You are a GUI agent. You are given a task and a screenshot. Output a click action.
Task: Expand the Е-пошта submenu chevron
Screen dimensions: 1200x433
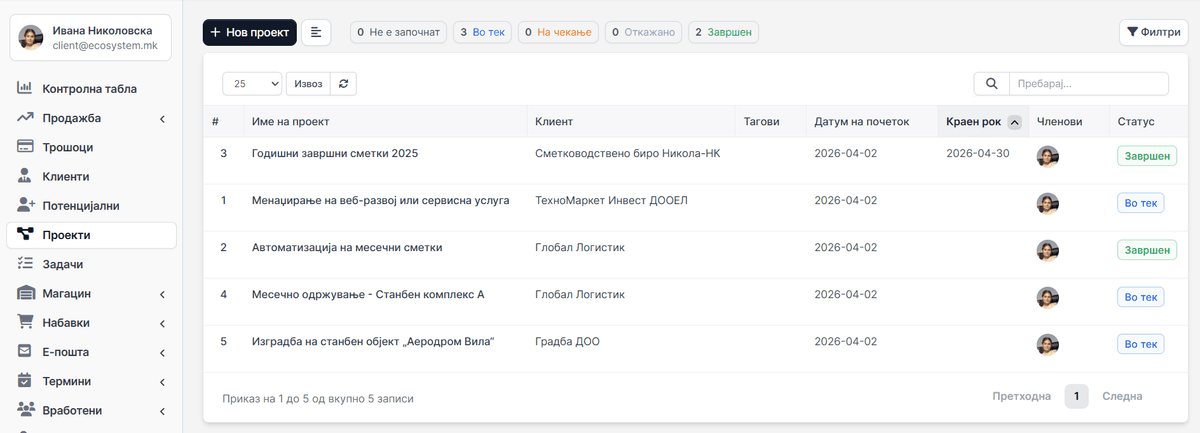click(162, 352)
